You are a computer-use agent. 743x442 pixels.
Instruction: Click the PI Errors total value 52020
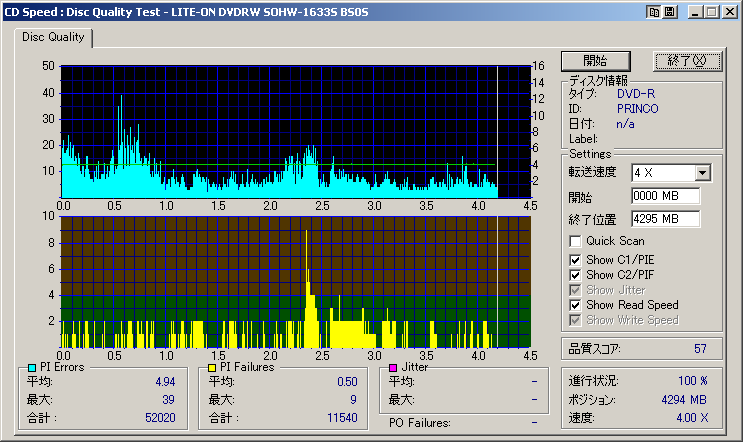point(160,418)
